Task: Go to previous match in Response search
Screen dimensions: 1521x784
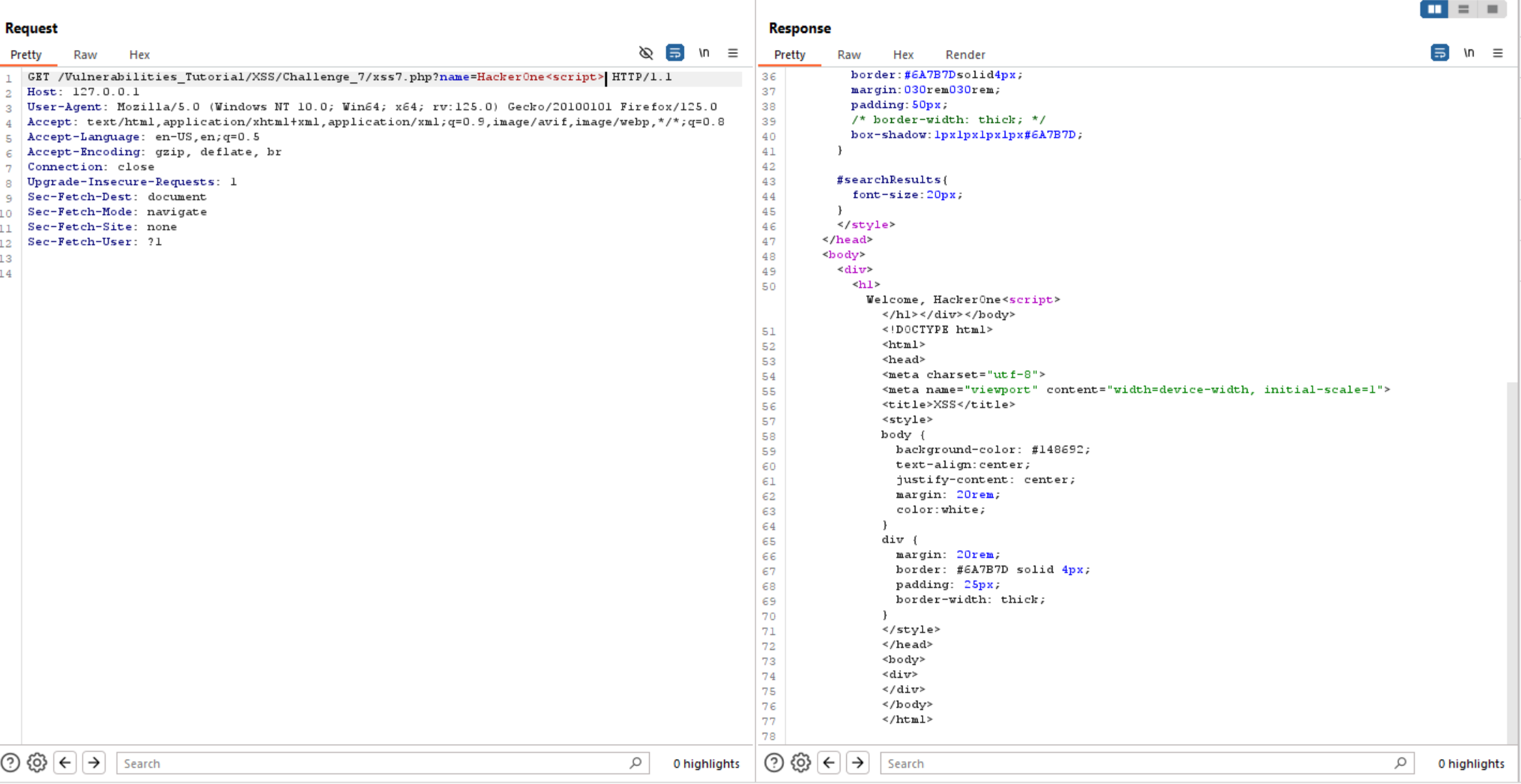Action: [x=829, y=763]
